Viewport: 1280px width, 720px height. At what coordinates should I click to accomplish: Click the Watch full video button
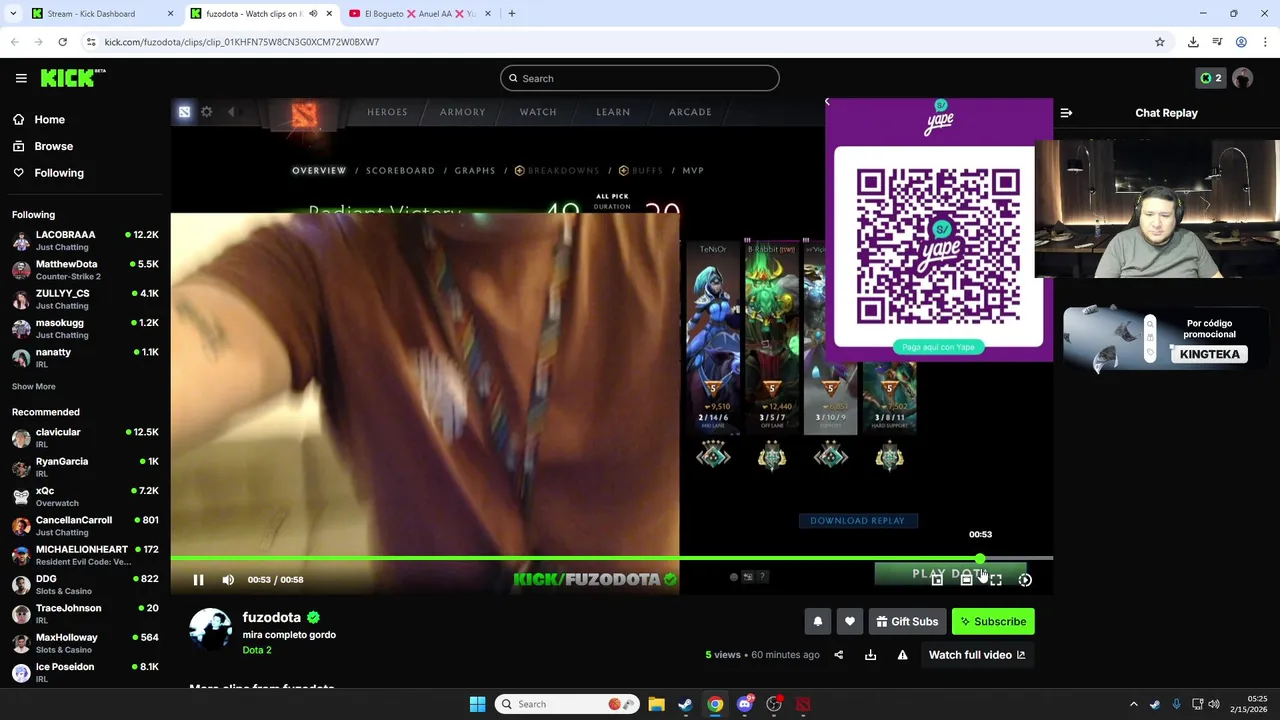pyautogui.click(x=977, y=655)
